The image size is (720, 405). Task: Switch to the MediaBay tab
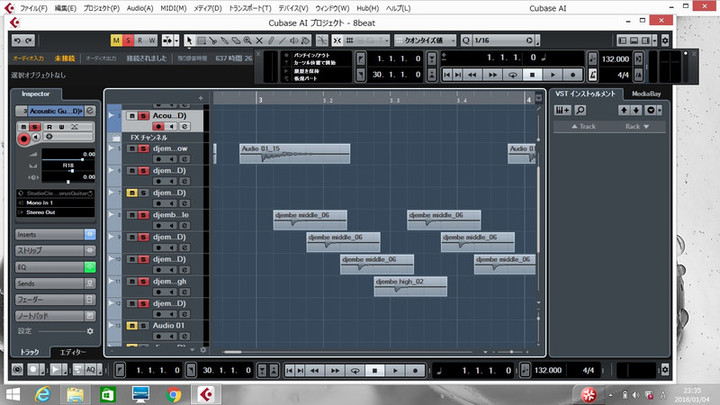coord(646,94)
